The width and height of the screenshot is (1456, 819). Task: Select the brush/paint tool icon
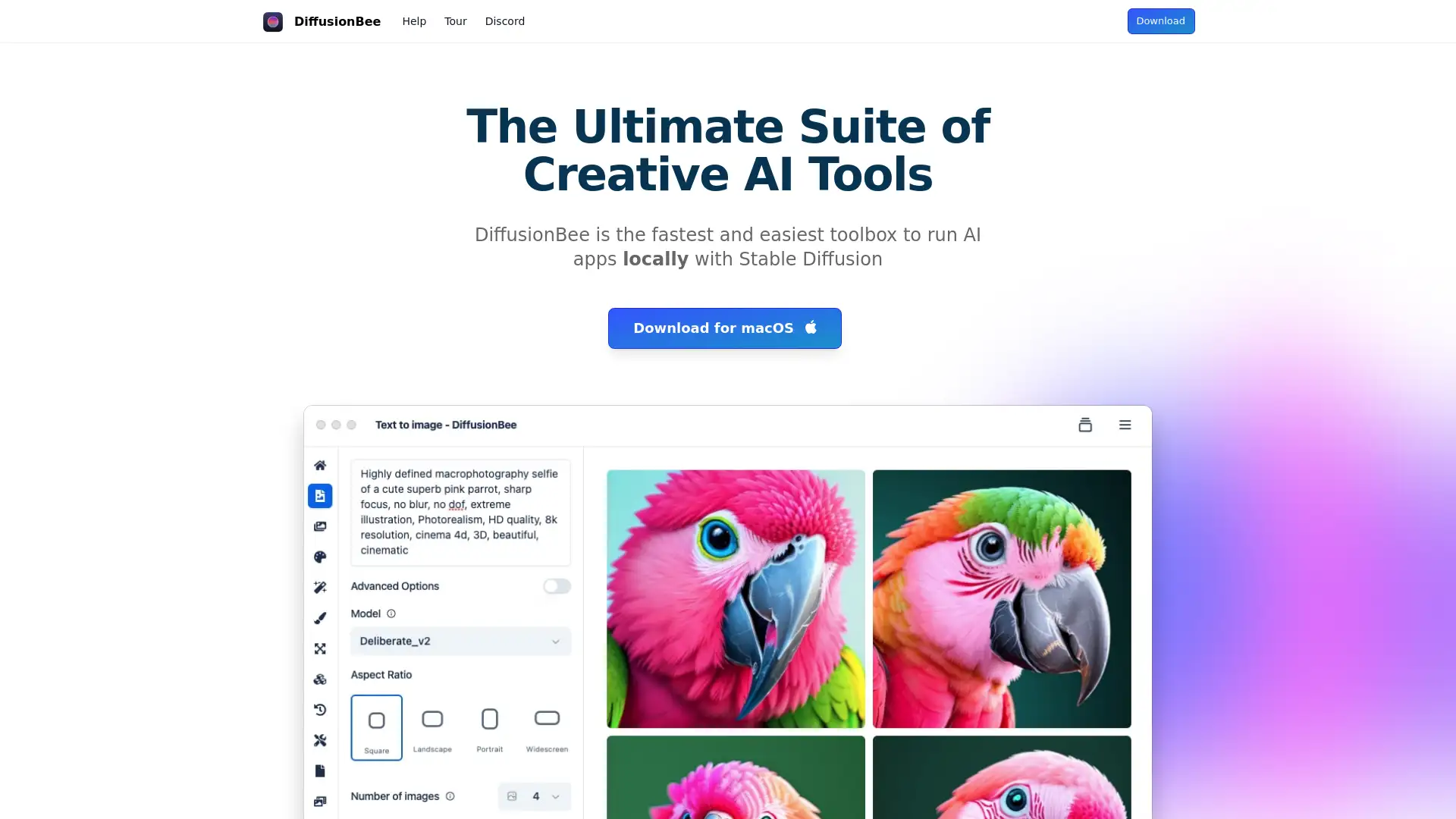(319, 617)
